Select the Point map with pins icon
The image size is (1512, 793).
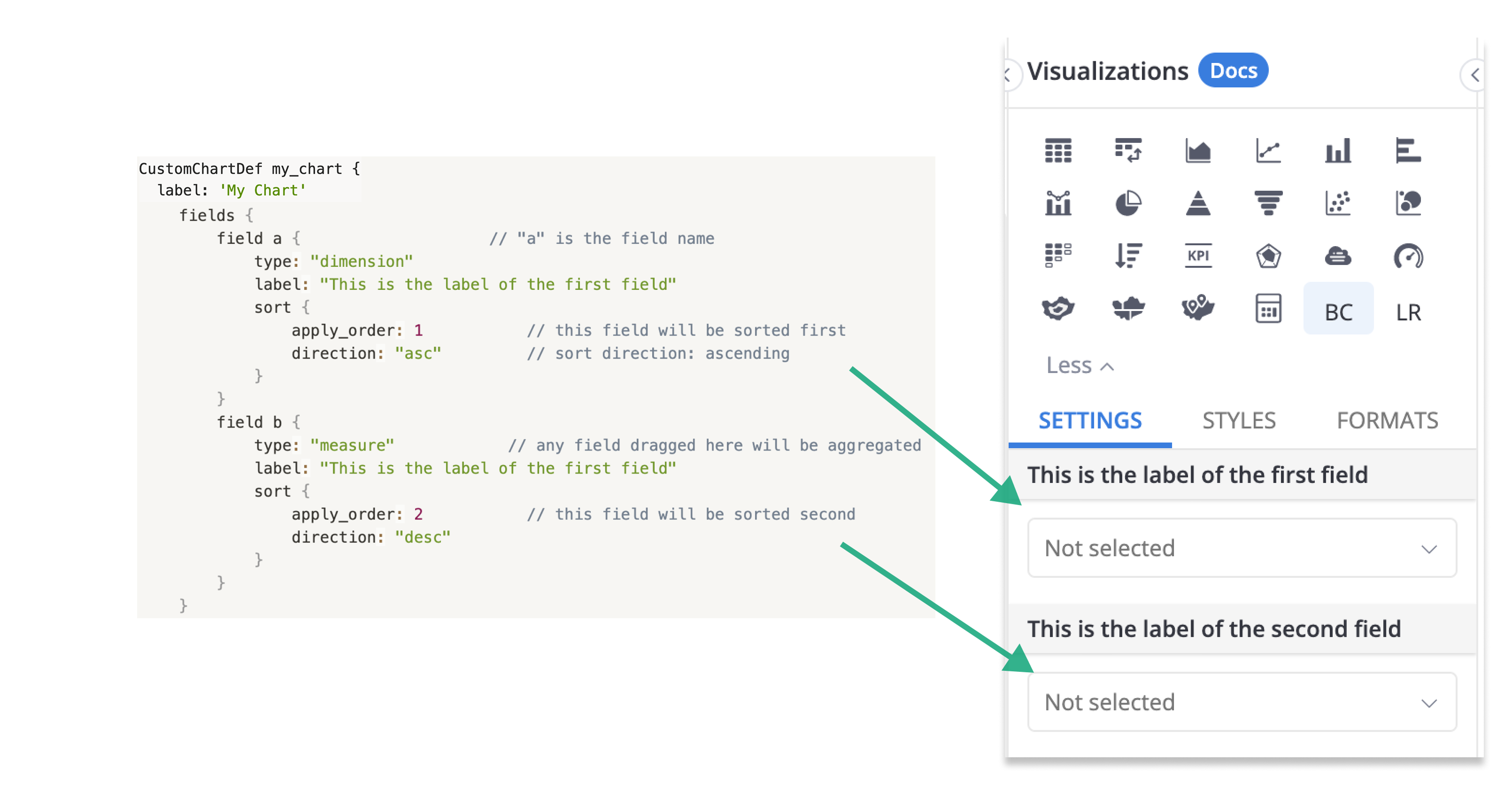coord(1198,308)
